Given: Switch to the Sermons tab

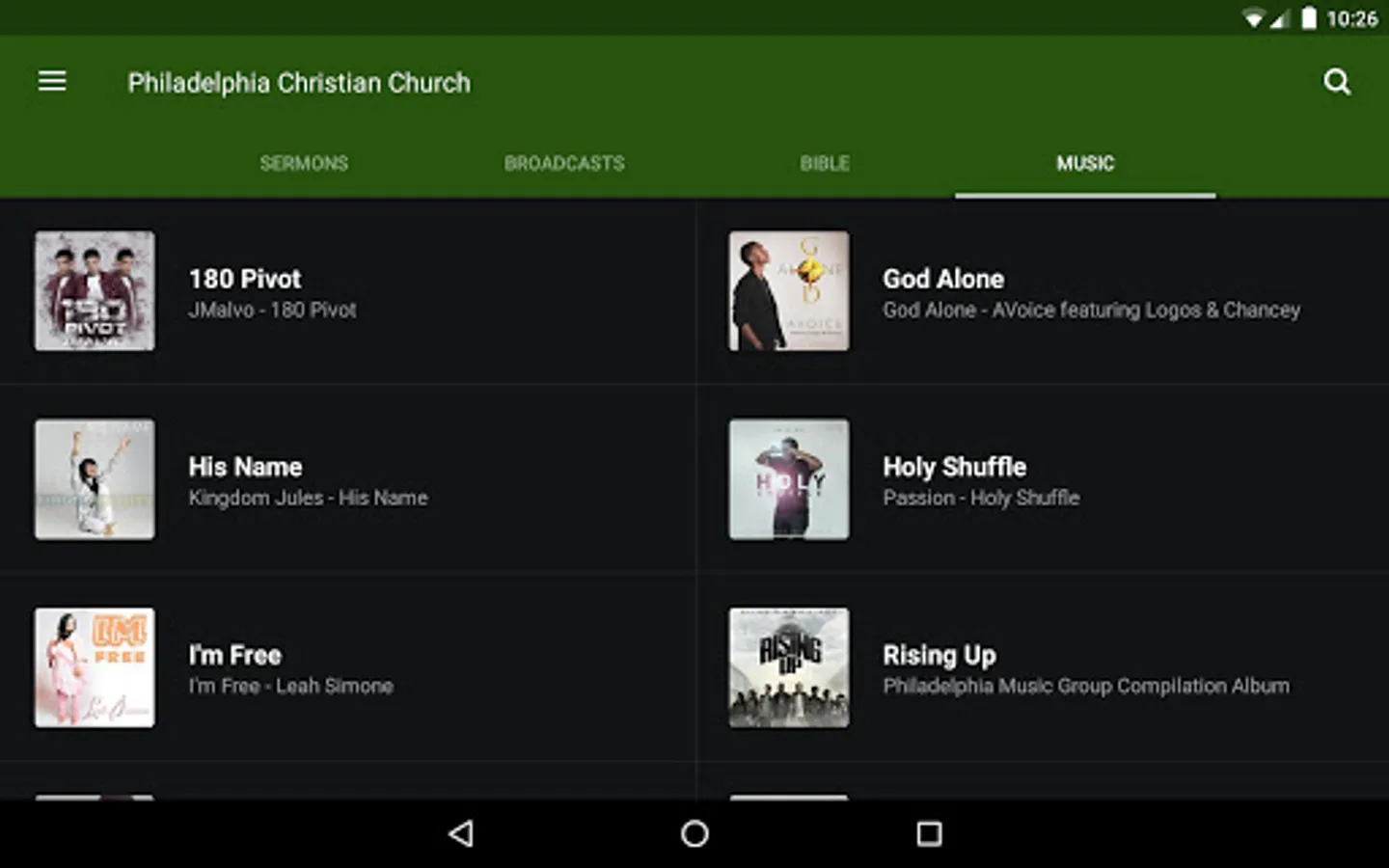Looking at the screenshot, I should [304, 164].
